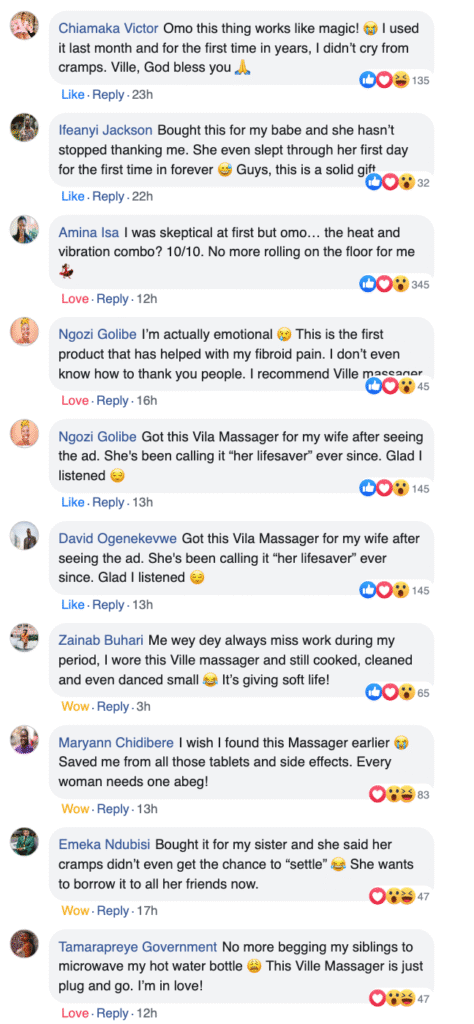Like Chiamaka Victor's comment
The width and height of the screenshot is (474, 1024).
tap(72, 95)
